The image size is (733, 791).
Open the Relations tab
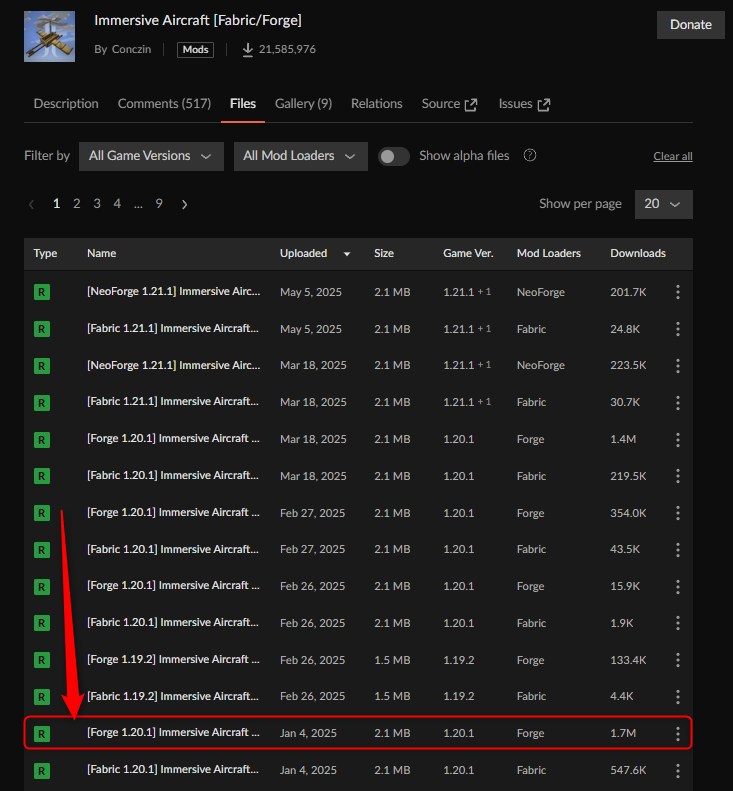coord(376,103)
